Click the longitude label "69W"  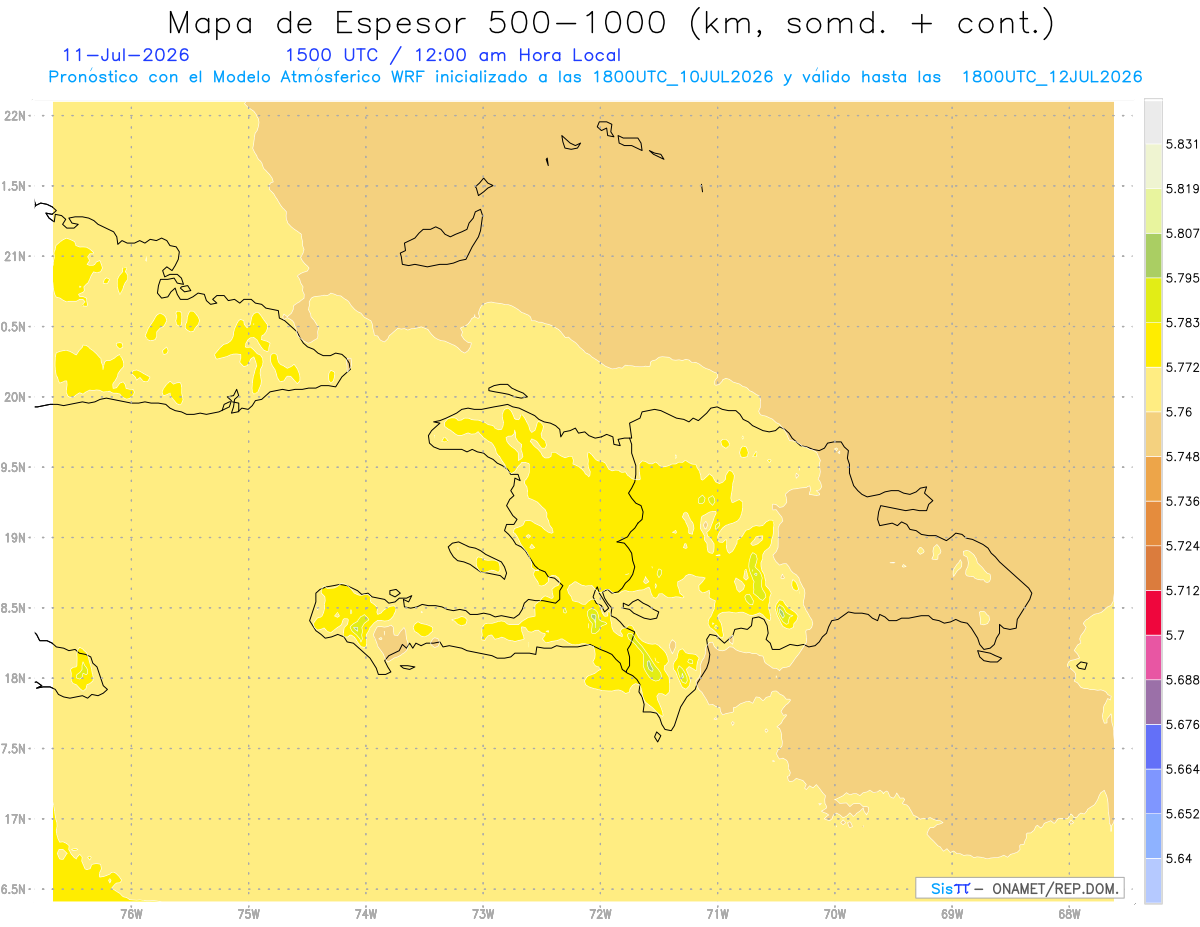point(952,913)
